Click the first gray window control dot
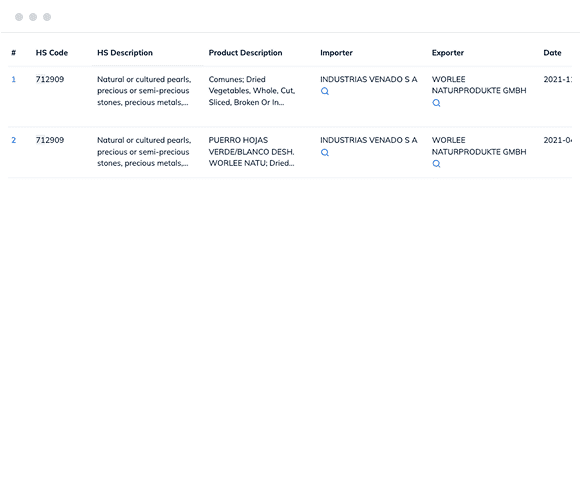The image size is (580, 500). tap(19, 17)
